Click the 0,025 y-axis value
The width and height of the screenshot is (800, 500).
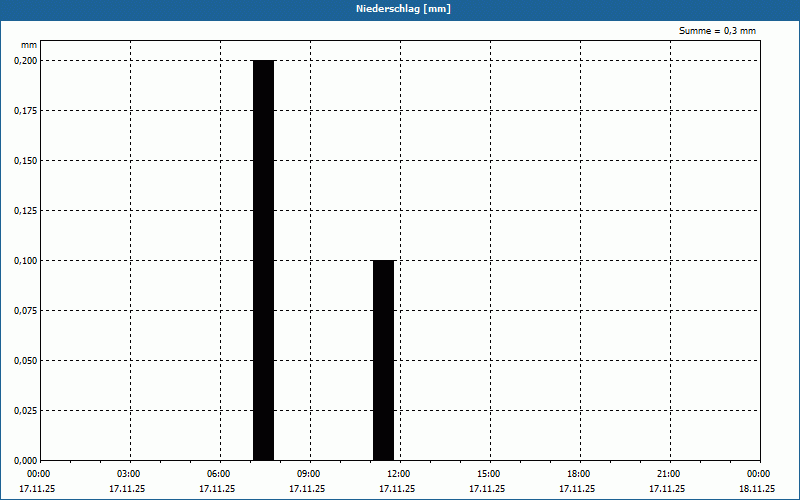(26, 410)
